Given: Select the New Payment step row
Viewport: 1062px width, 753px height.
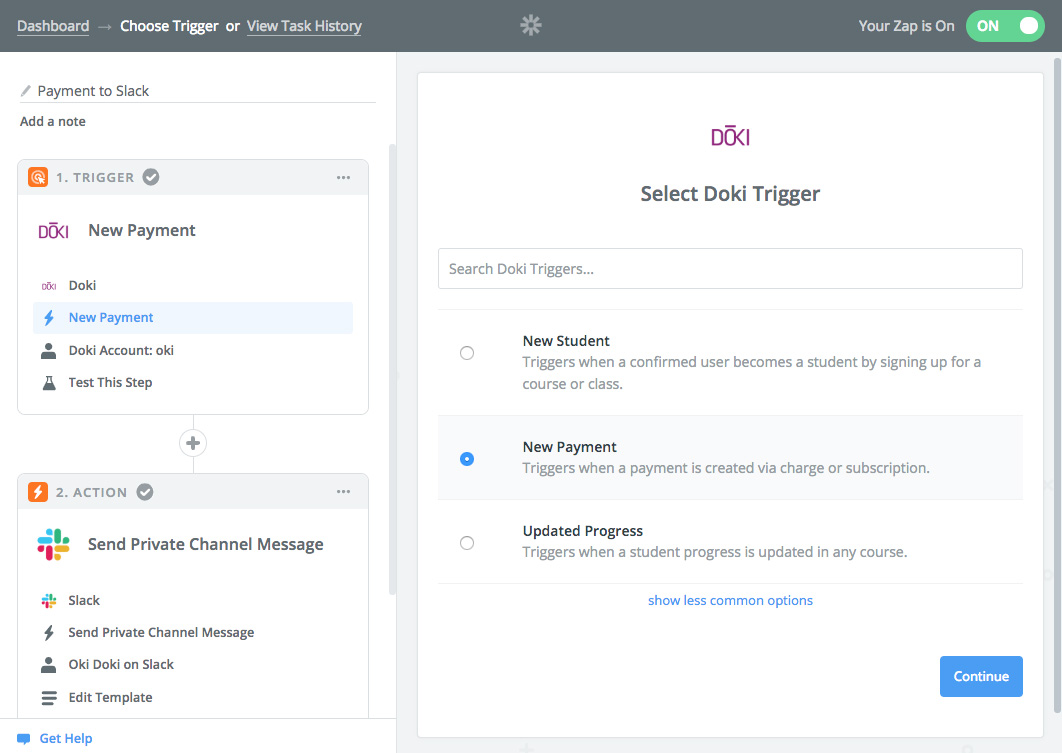Looking at the screenshot, I should pos(193,318).
